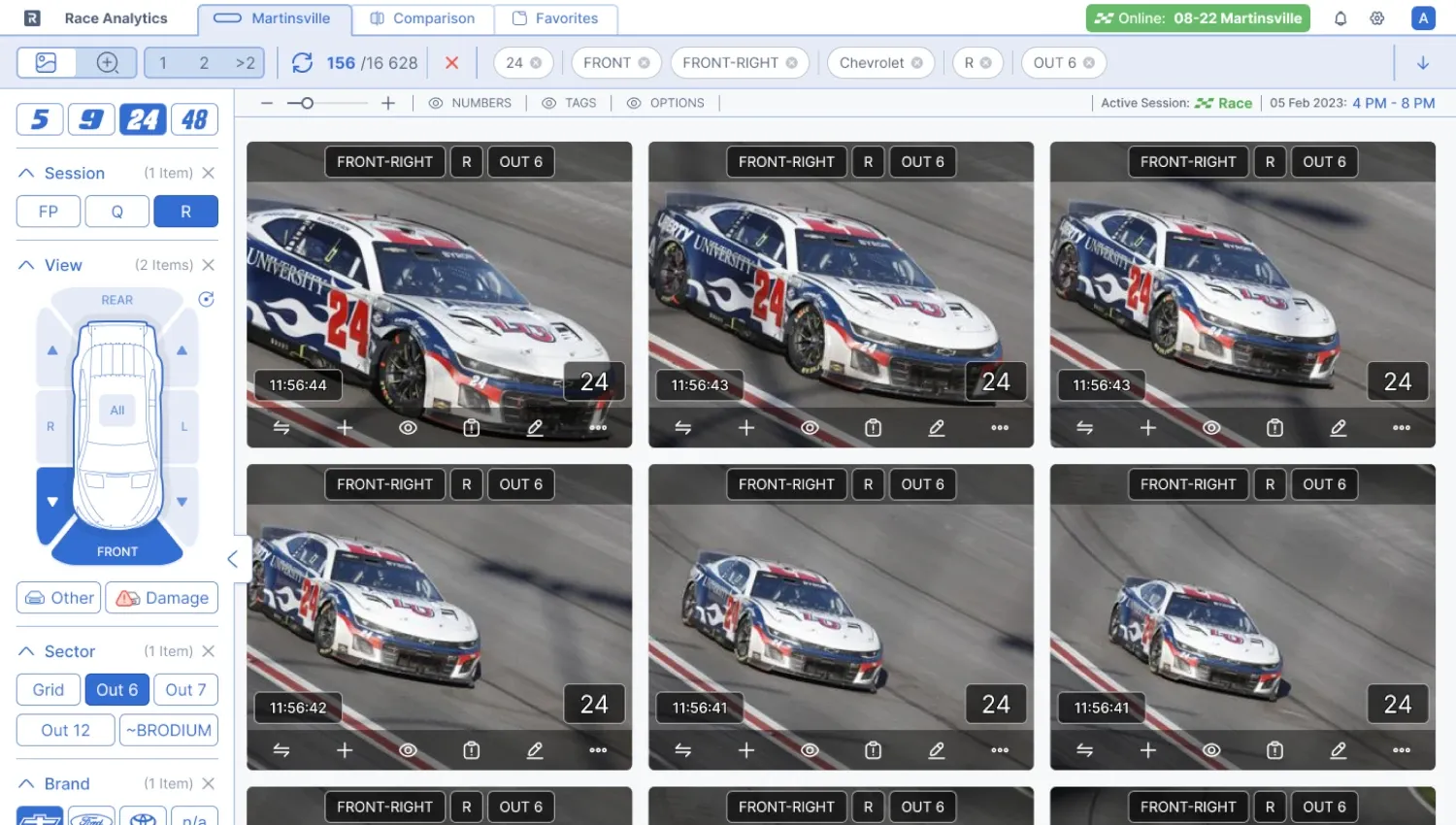
Task: Select car number 48 tab
Action: coord(194,119)
